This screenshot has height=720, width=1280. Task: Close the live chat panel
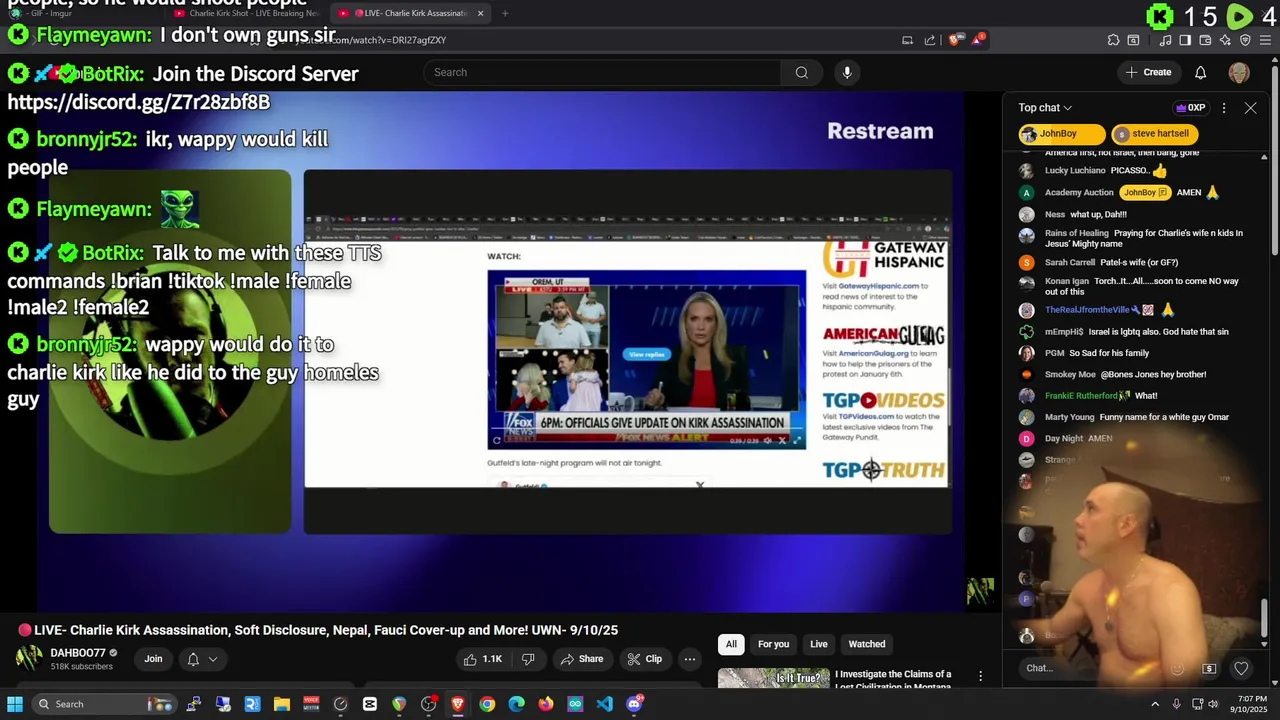pyautogui.click(x=1250, y=108)
